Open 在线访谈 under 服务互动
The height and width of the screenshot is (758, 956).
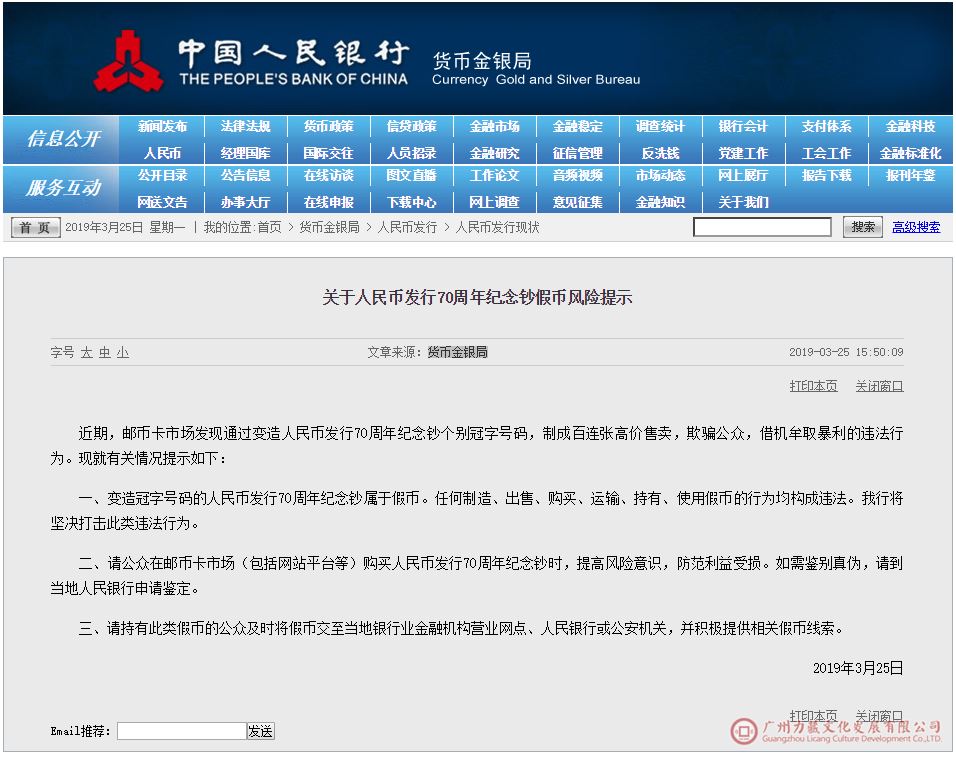point(328,176)
